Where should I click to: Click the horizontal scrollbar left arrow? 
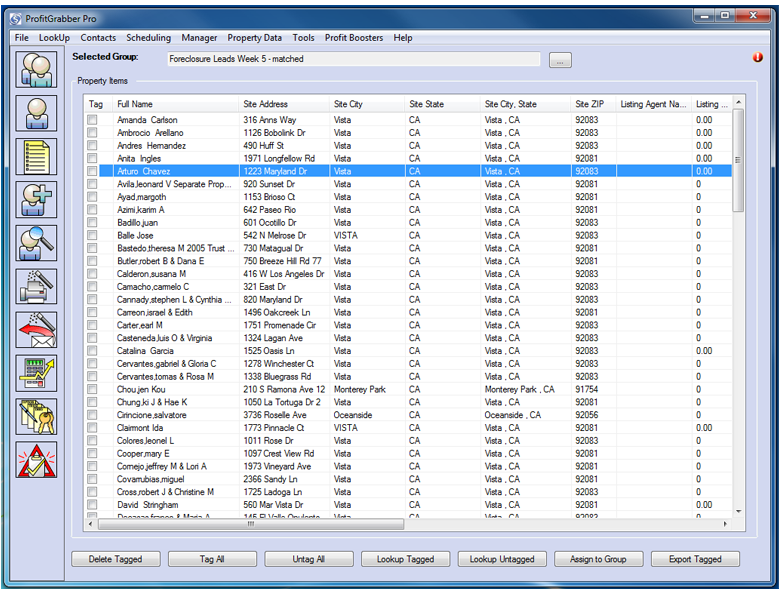pos(90,524)
